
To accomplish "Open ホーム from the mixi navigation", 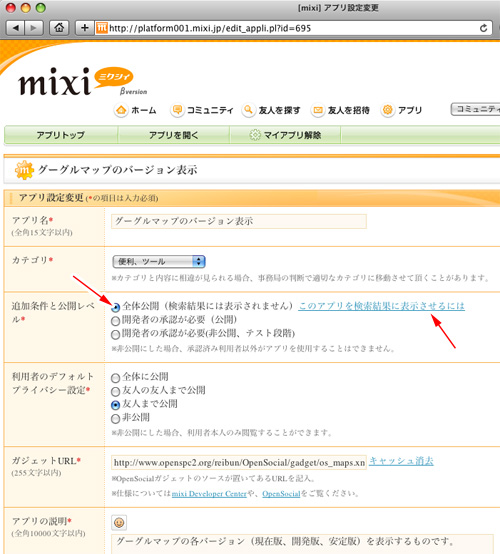I will pyautogui.click(x=135, y=110).
